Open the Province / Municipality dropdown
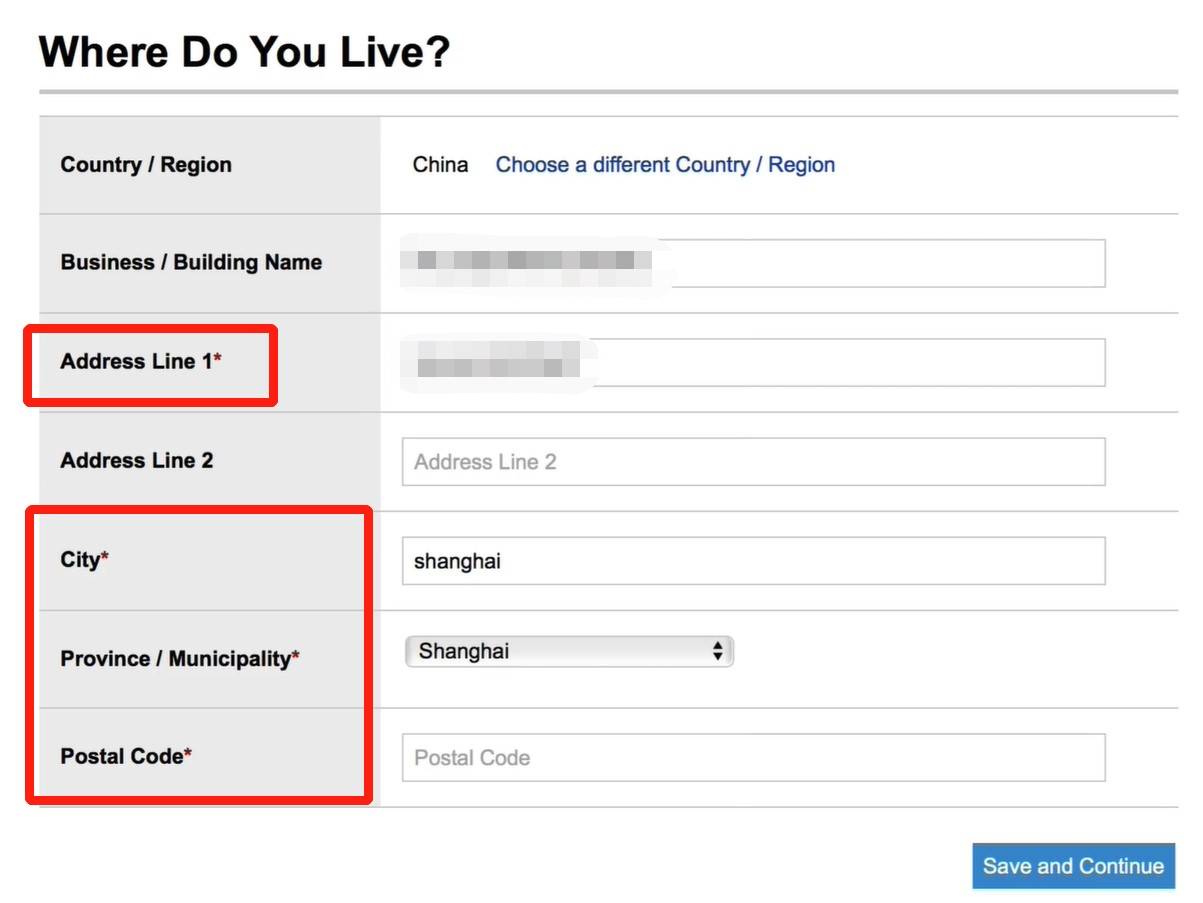Viewport: 1203px width, 903px height. (568, 652)
